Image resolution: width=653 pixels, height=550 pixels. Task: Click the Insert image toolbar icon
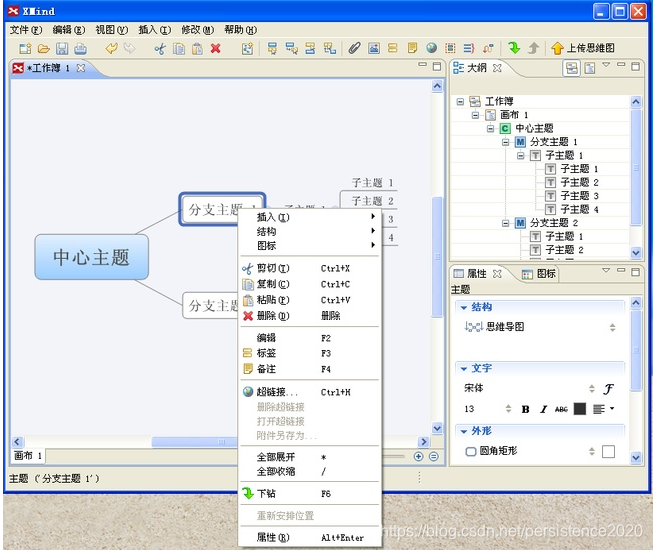[x=374, y=48]
